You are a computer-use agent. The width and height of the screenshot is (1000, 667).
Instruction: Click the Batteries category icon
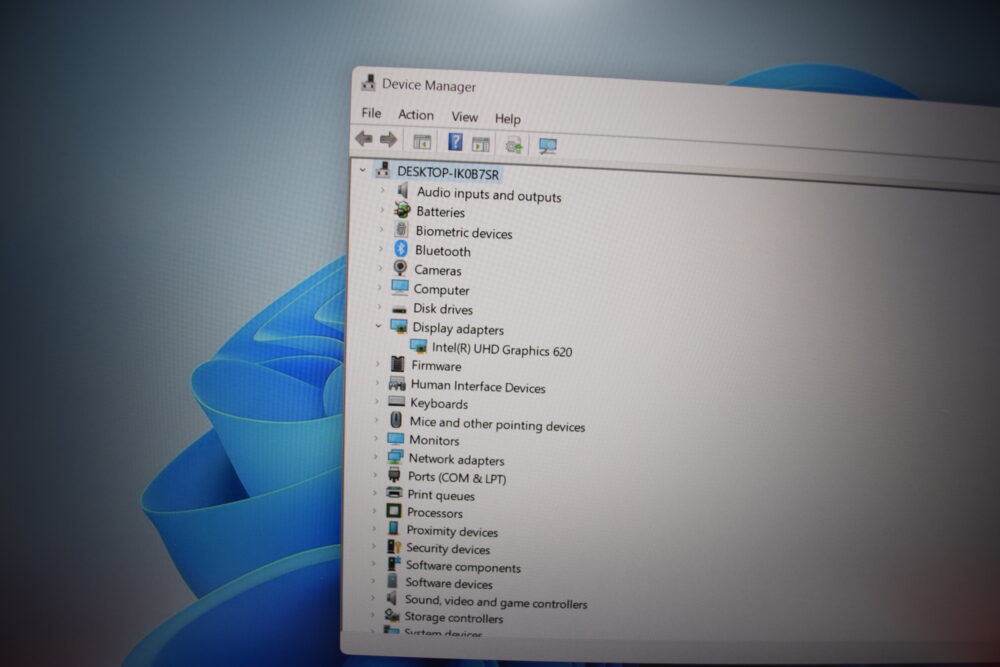(402, 209)
